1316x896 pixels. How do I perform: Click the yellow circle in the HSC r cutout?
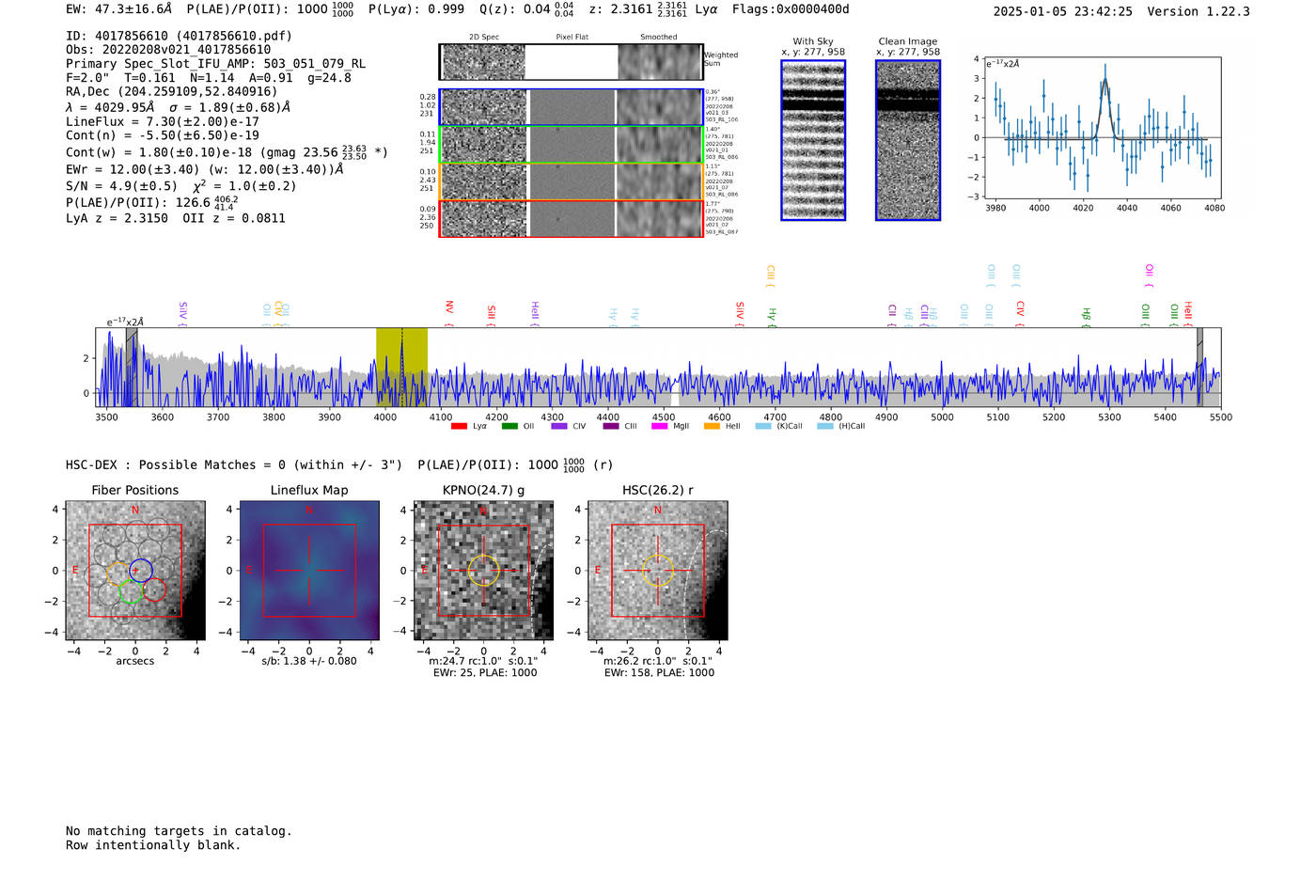[x=657, y=571]
